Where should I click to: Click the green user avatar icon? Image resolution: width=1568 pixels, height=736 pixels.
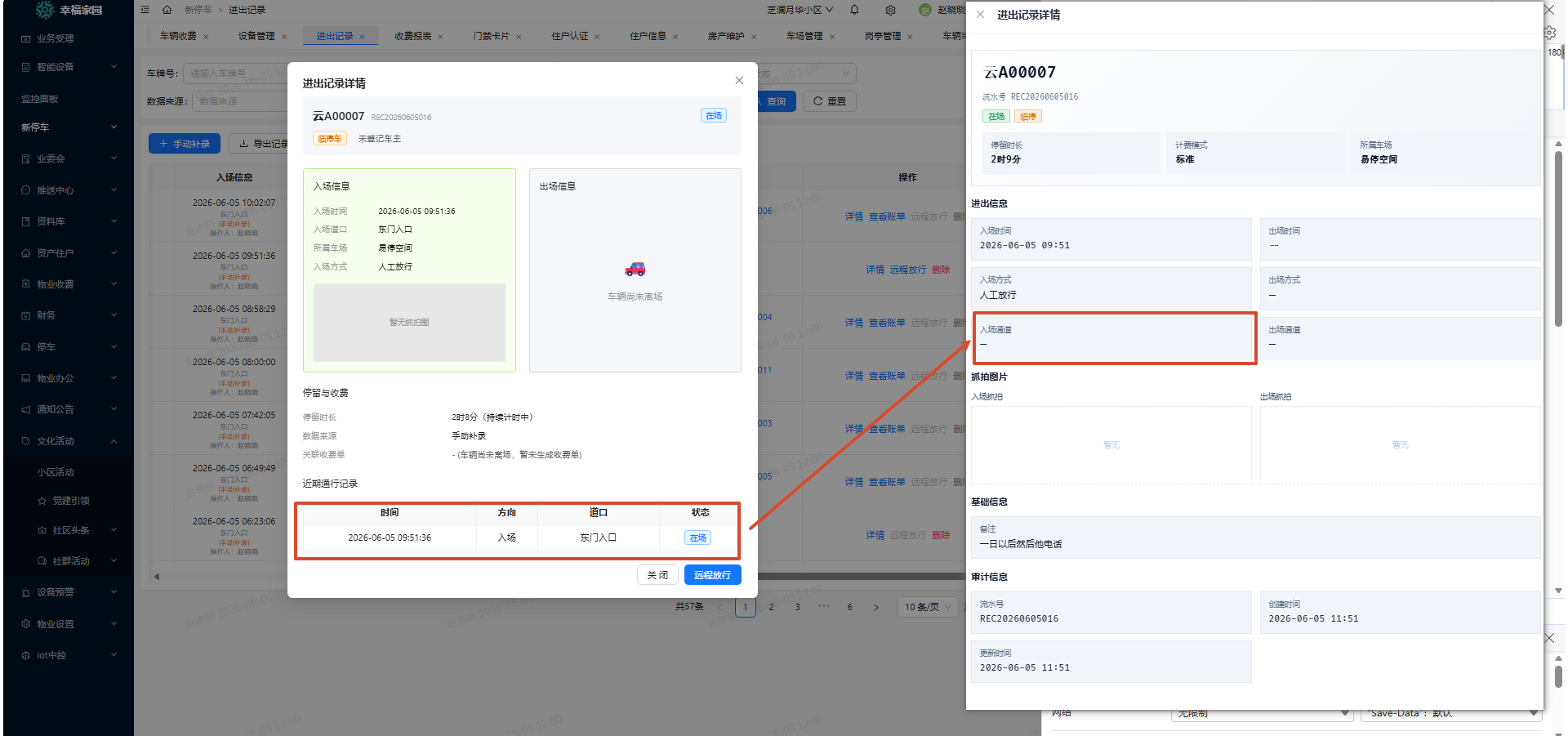coord(925,10)
